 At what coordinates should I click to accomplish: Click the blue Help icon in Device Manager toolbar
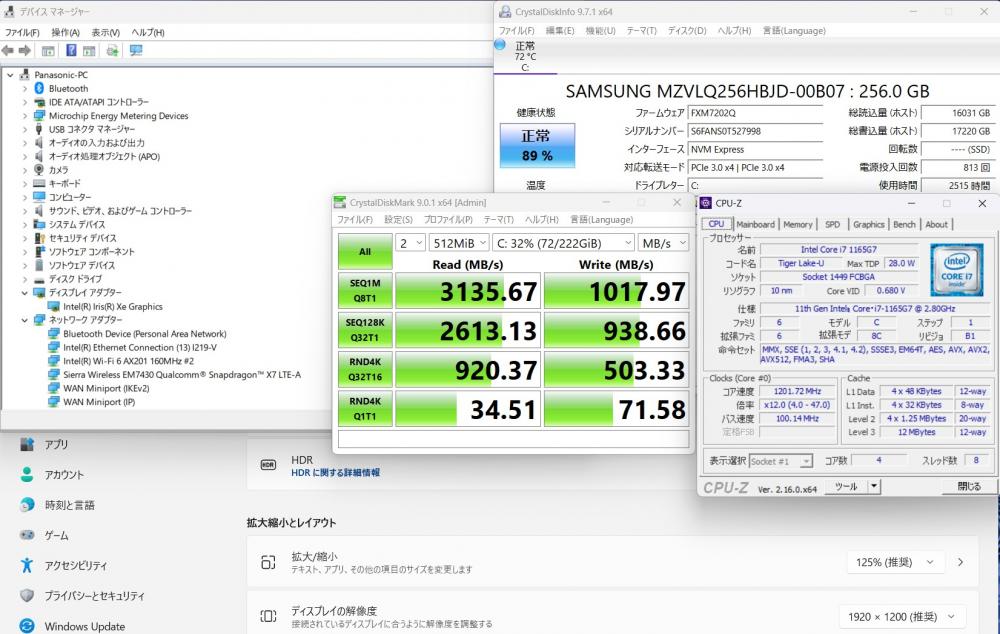(71, 50)
